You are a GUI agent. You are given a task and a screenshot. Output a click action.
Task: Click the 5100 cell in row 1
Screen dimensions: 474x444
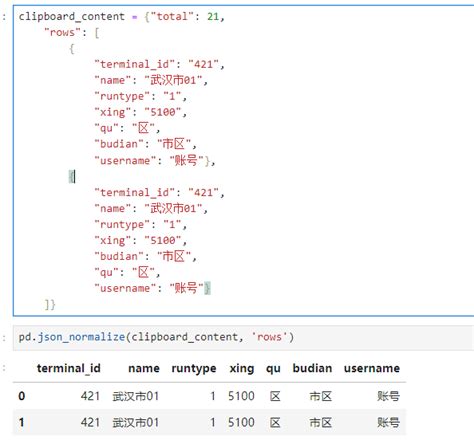[241, 423]
